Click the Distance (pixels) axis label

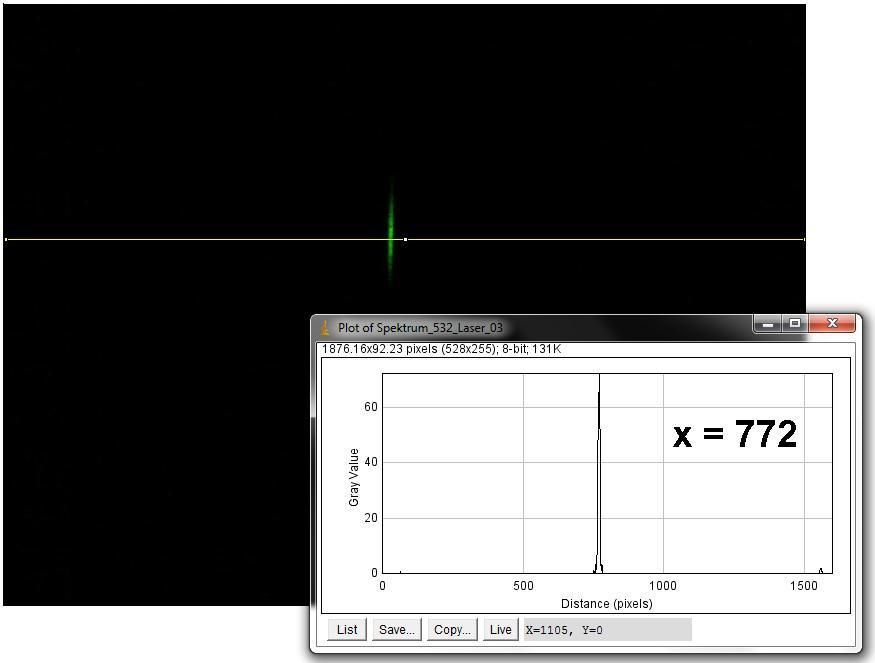[608, 603]
